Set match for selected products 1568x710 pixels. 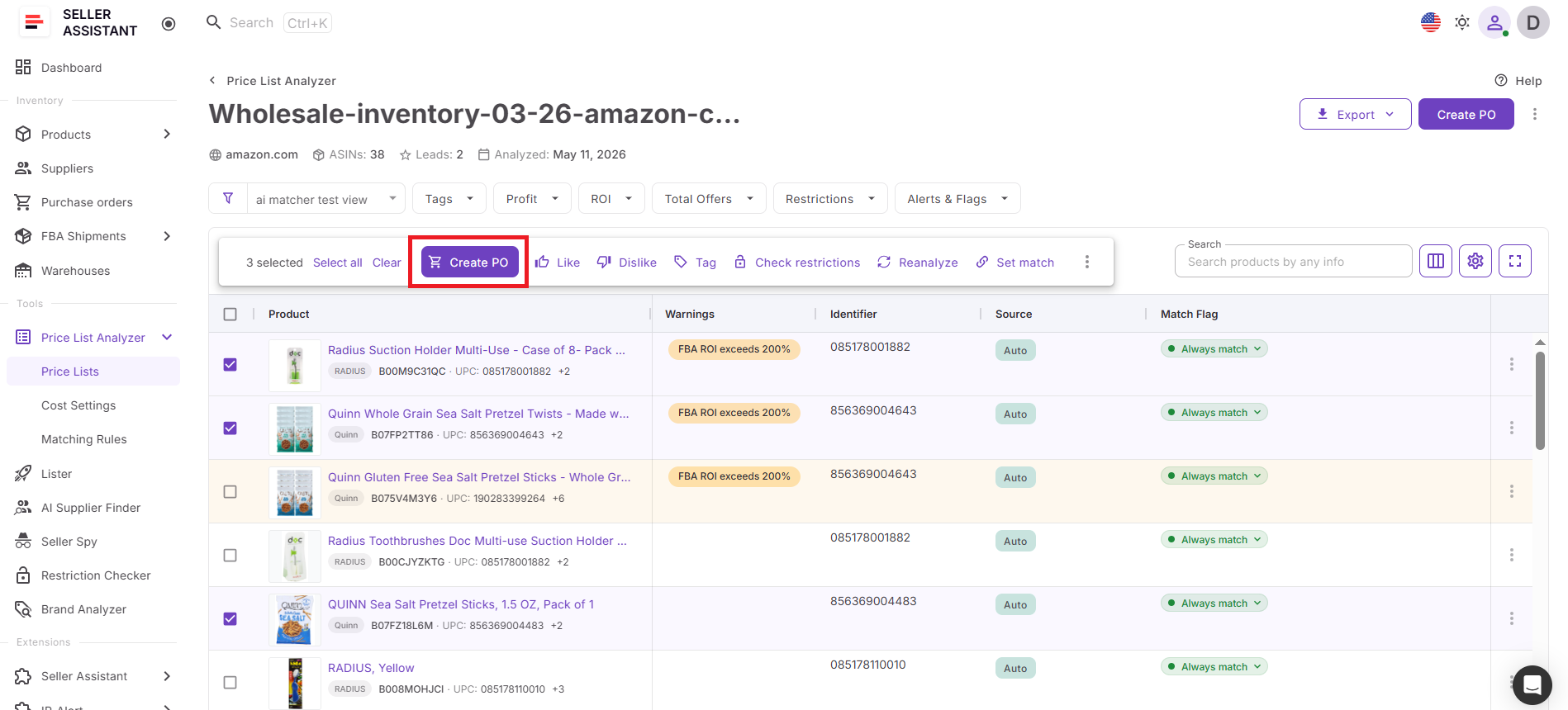(x=1015, y=262)
